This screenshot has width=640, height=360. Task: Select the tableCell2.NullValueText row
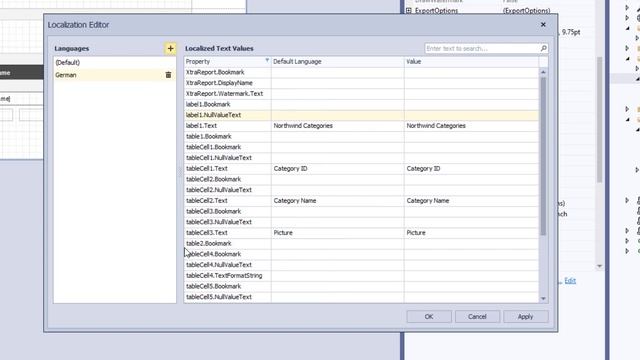(x=361, y=190)
